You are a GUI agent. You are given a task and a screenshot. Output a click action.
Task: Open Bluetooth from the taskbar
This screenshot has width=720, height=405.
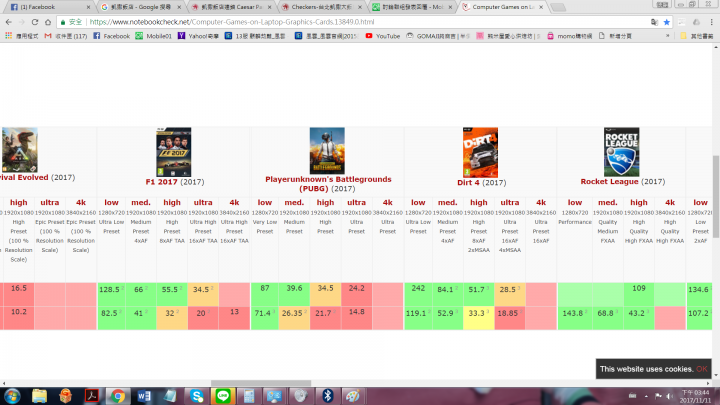click(327, 396)
